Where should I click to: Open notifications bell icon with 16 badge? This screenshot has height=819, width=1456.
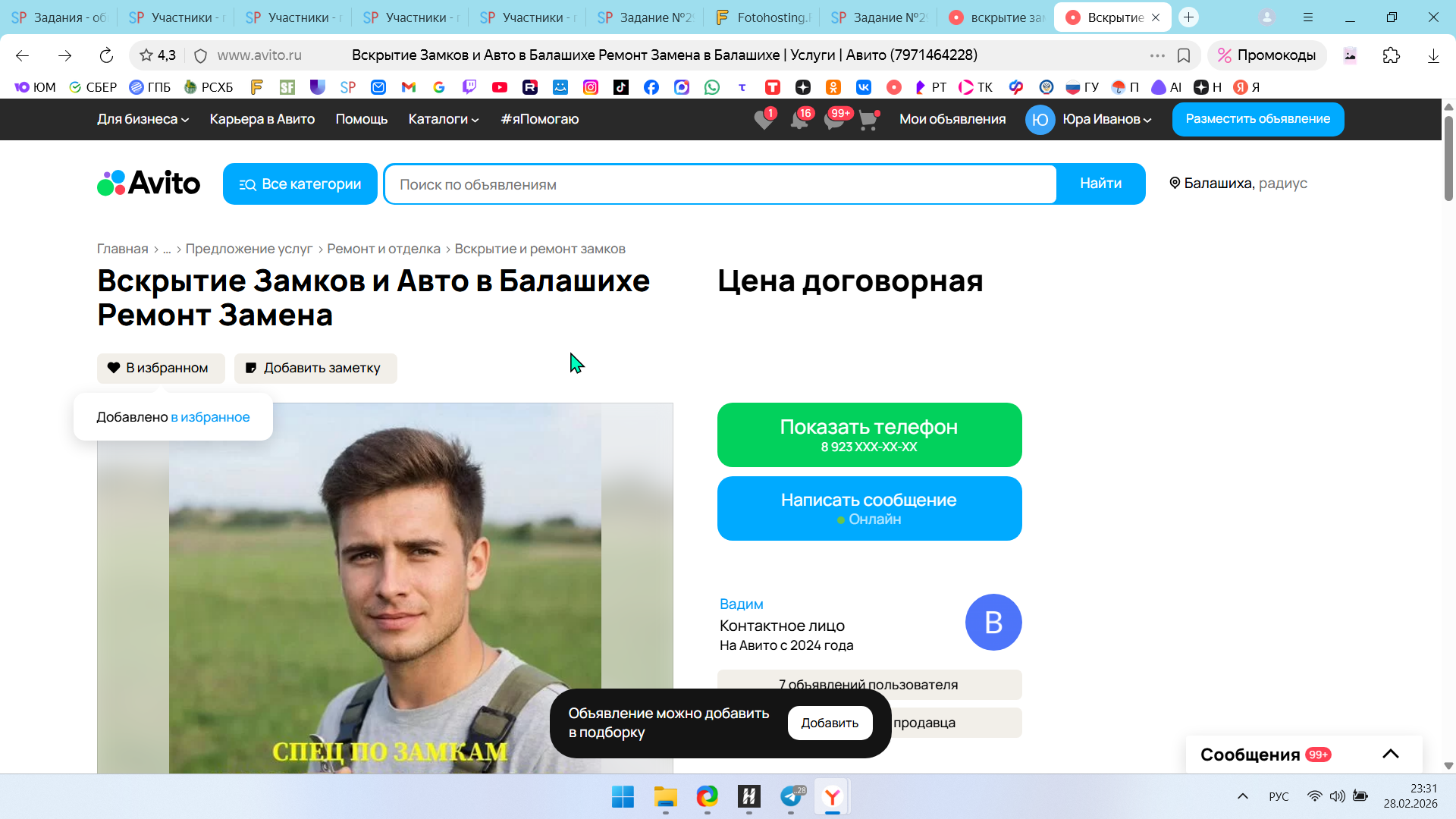click(x=799, y=120)
